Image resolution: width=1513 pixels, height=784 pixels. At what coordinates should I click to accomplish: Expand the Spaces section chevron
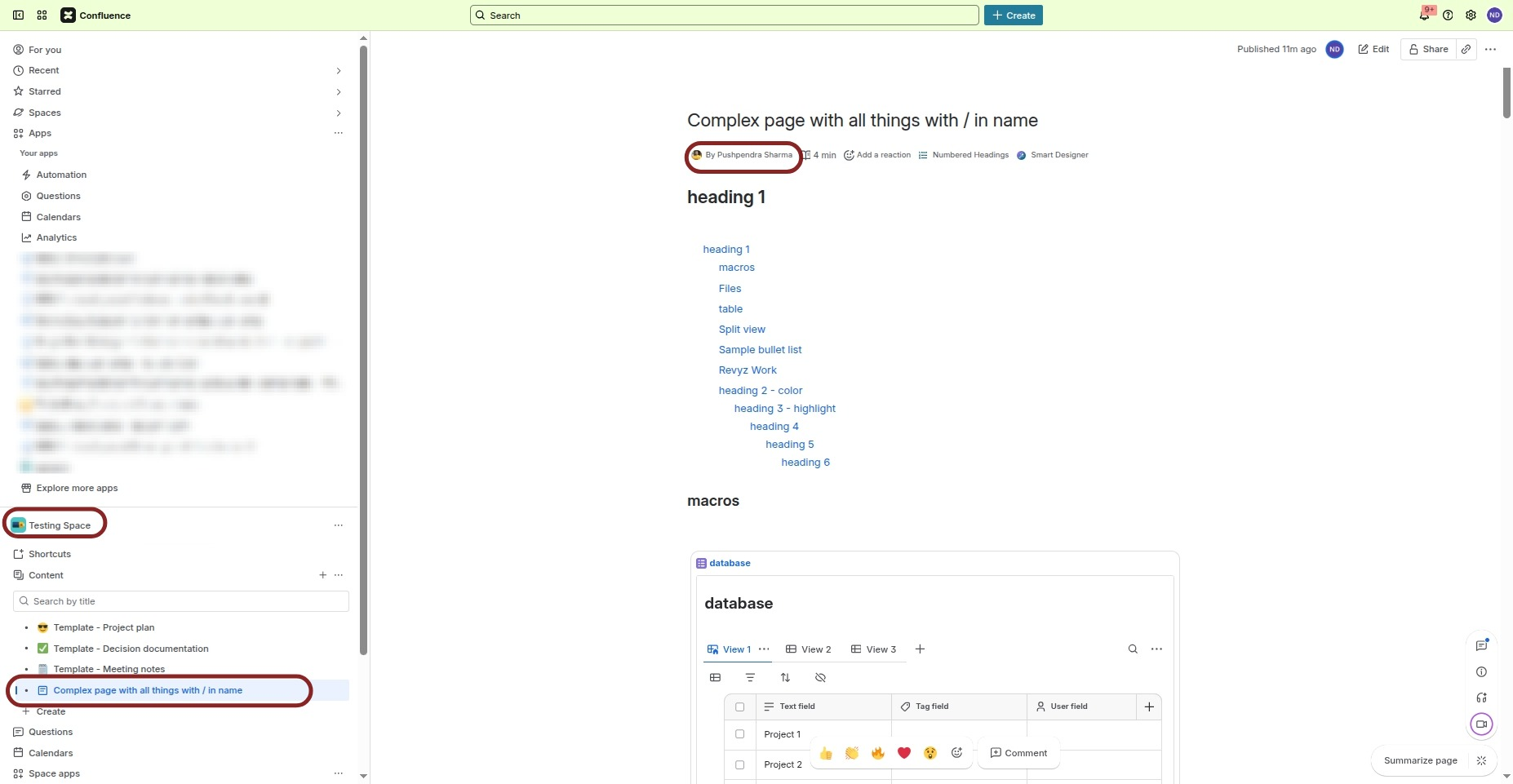(x=338, y=113)
